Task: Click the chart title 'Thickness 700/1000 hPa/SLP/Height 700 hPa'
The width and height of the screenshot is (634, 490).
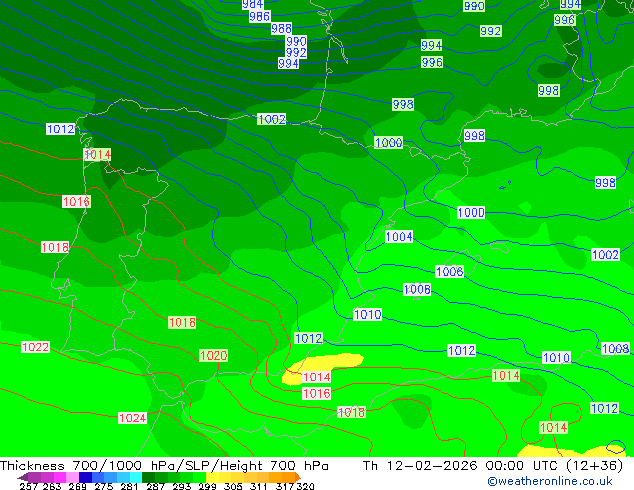Action: (x=164, y=466)
